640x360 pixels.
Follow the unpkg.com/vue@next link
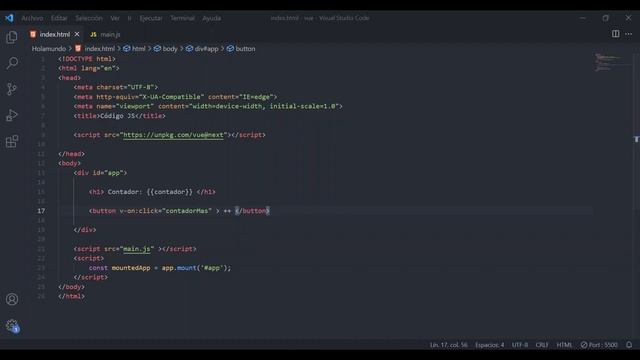(173, 135)
